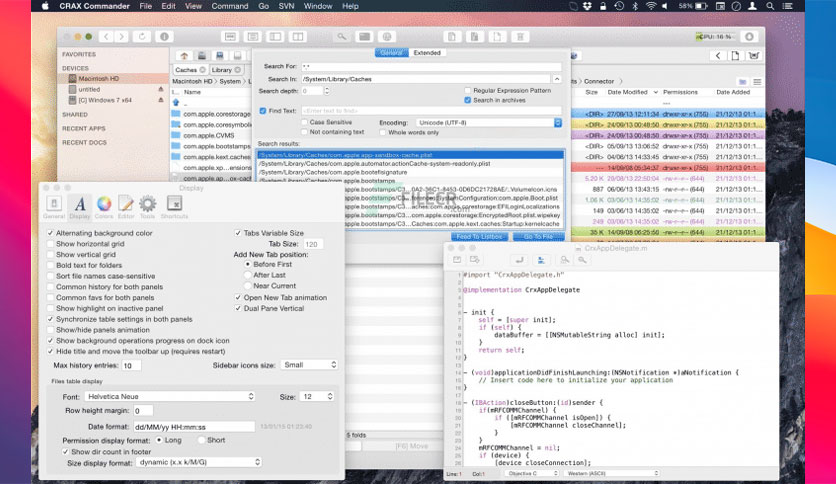Open the General preferences icon

tap(54, 207)
